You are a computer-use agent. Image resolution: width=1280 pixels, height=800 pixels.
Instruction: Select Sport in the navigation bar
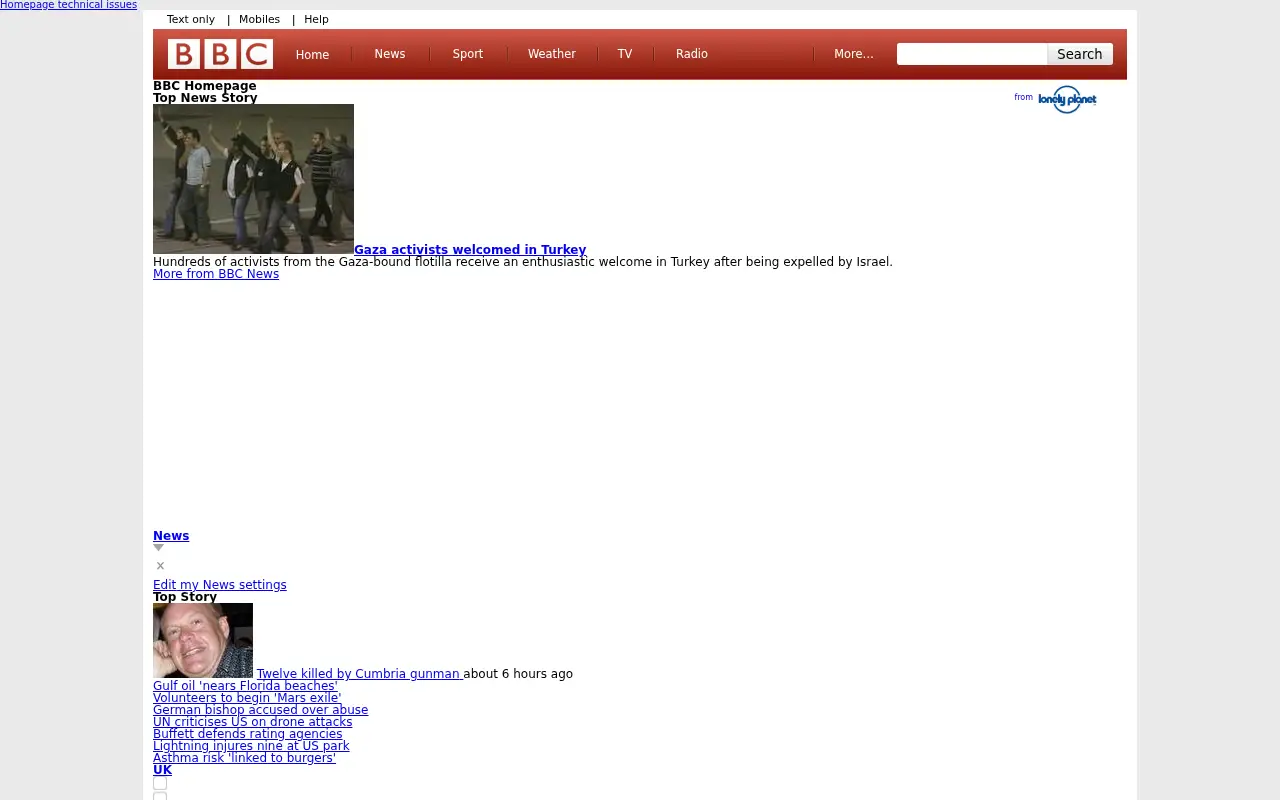tap(468, 54)
